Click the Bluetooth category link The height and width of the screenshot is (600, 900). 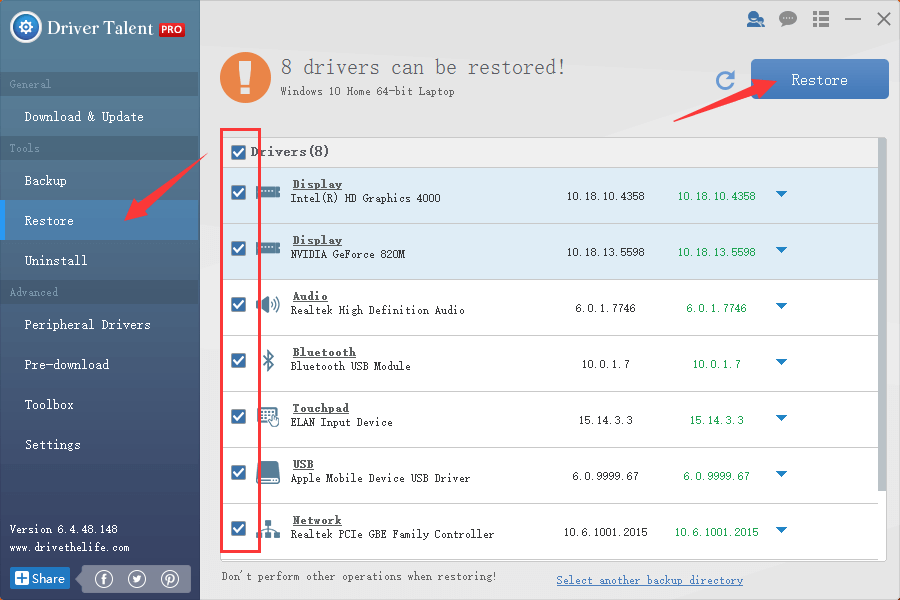point(324,352)
